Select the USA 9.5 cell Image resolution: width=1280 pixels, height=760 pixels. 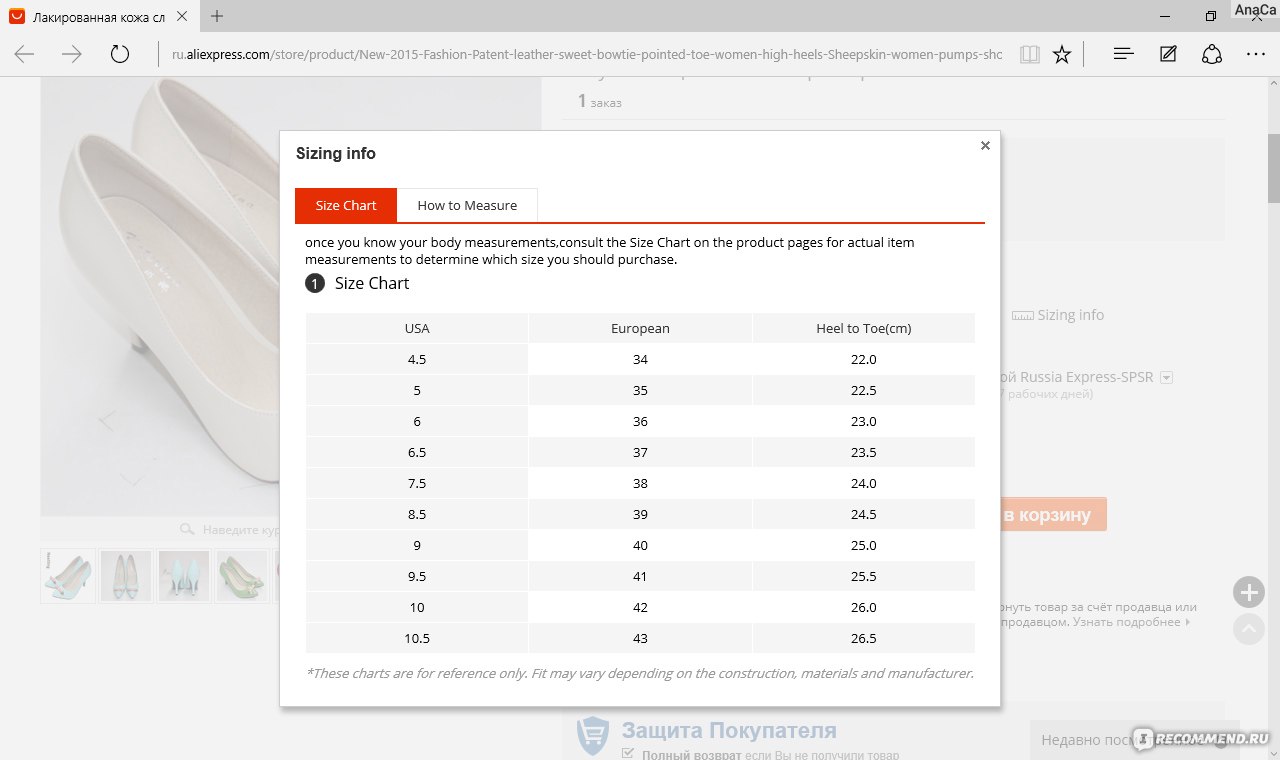(x=417, y=576)
